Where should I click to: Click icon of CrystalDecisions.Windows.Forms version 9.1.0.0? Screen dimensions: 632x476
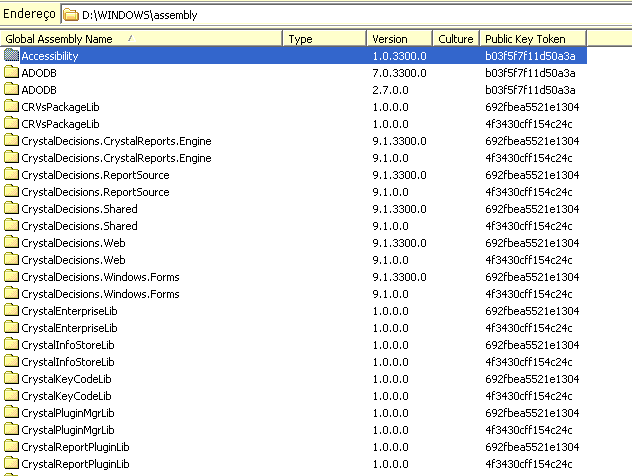point(11,293)
